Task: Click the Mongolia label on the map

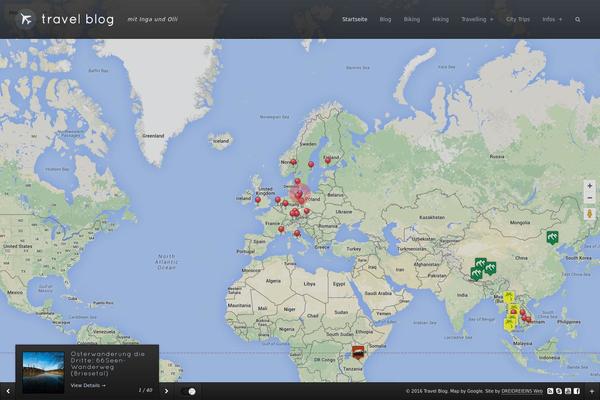Action: point(520,223)
